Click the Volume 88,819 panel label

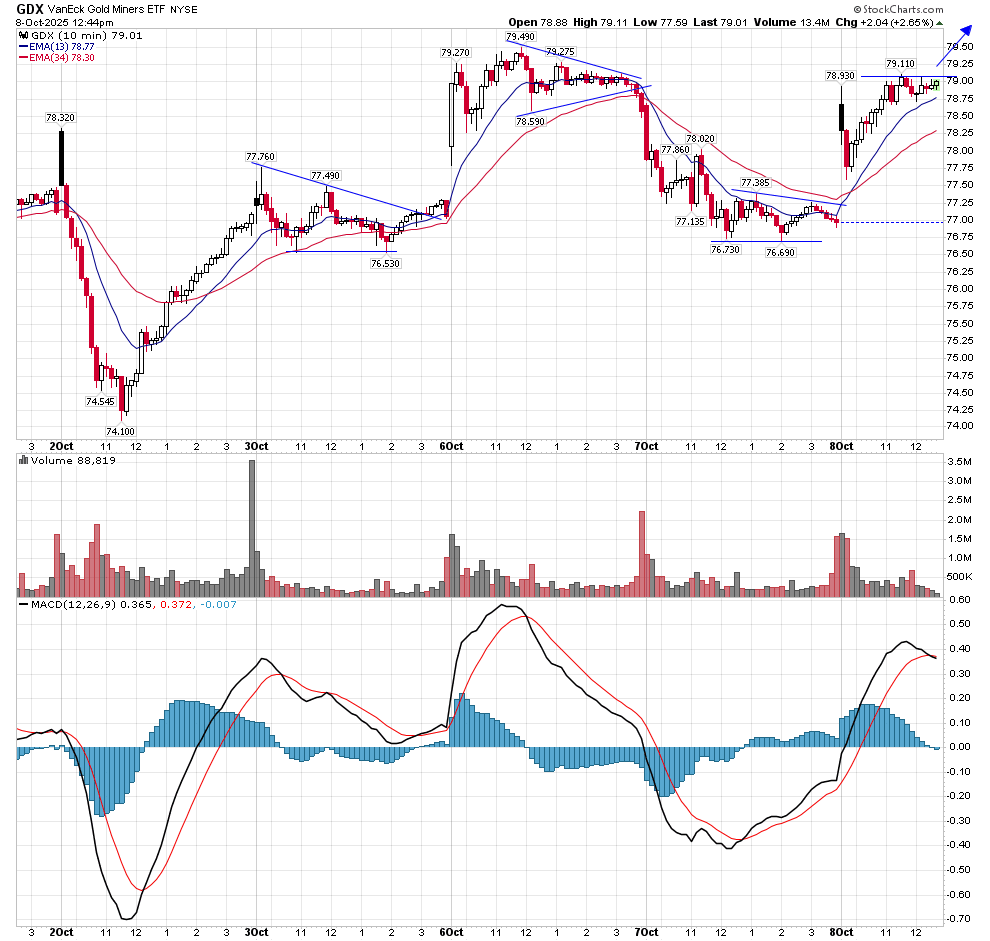coord(65,461)
